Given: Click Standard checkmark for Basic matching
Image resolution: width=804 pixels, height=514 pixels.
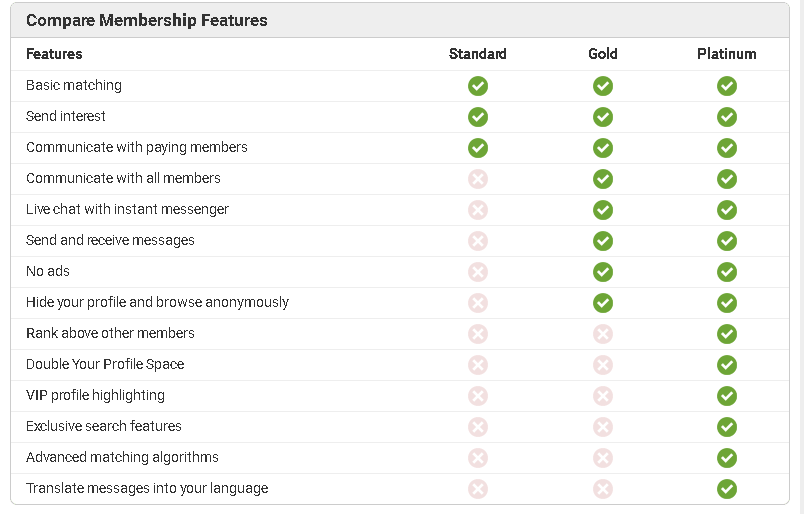Looking at the screenshot, I should click(477, 86).
